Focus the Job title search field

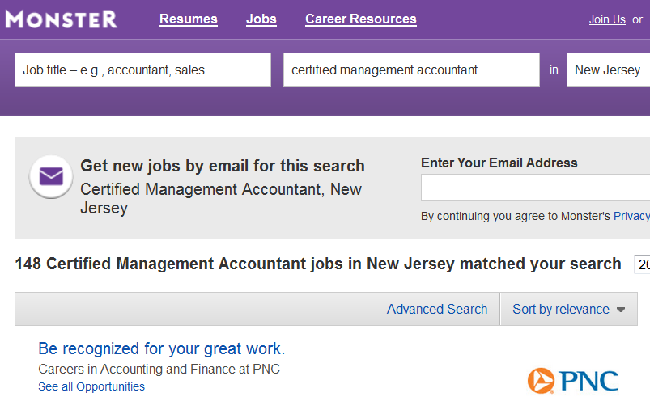click(143, 70)
